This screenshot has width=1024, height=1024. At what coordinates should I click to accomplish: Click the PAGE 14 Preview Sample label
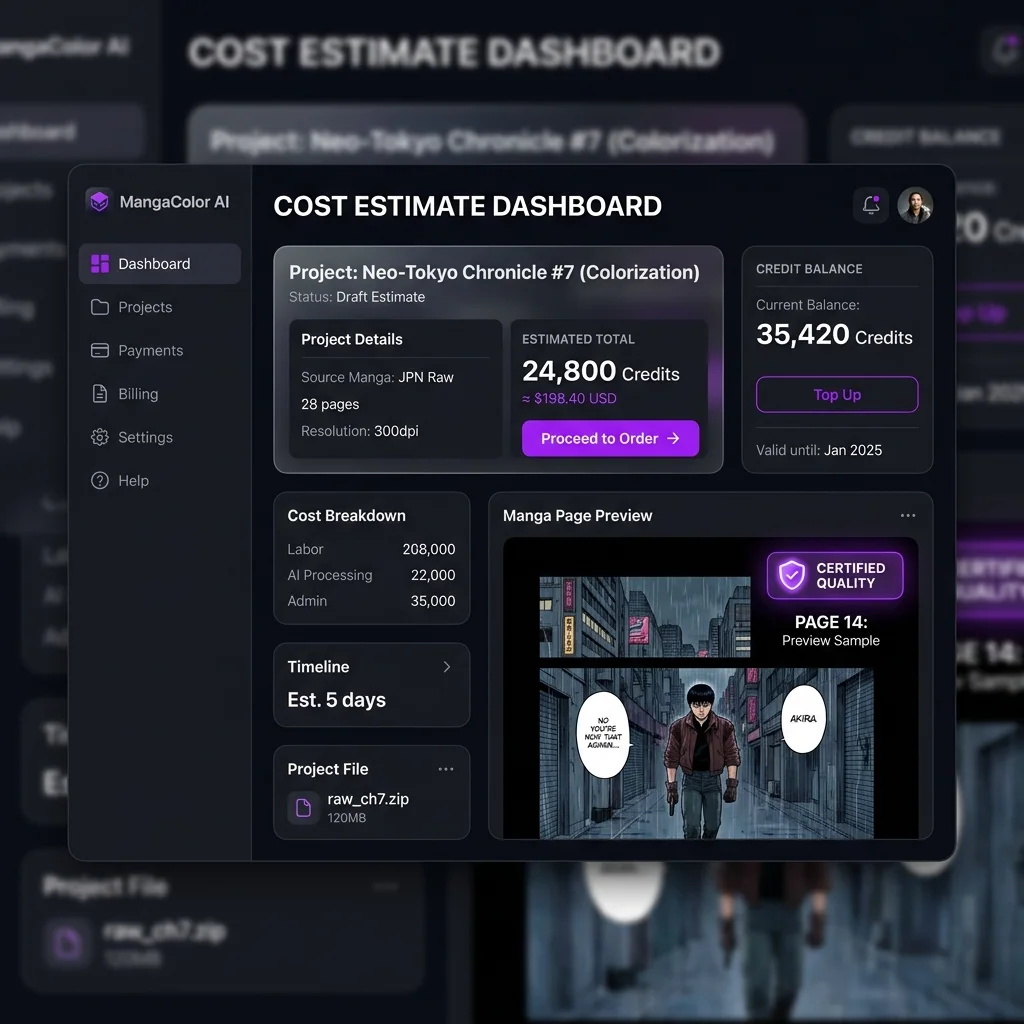pos(831,631)
